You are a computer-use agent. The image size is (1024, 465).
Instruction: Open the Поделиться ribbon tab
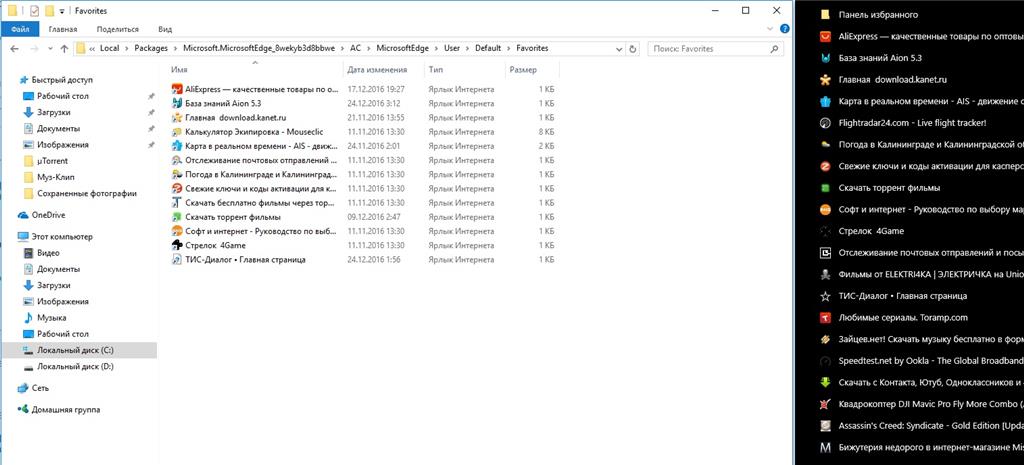pyautogui.click(x=118, y=29)
